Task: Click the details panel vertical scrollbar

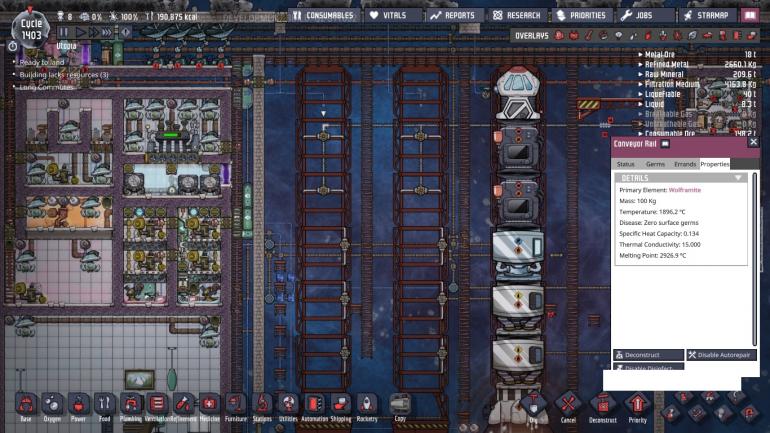Action: pos(754,259)
